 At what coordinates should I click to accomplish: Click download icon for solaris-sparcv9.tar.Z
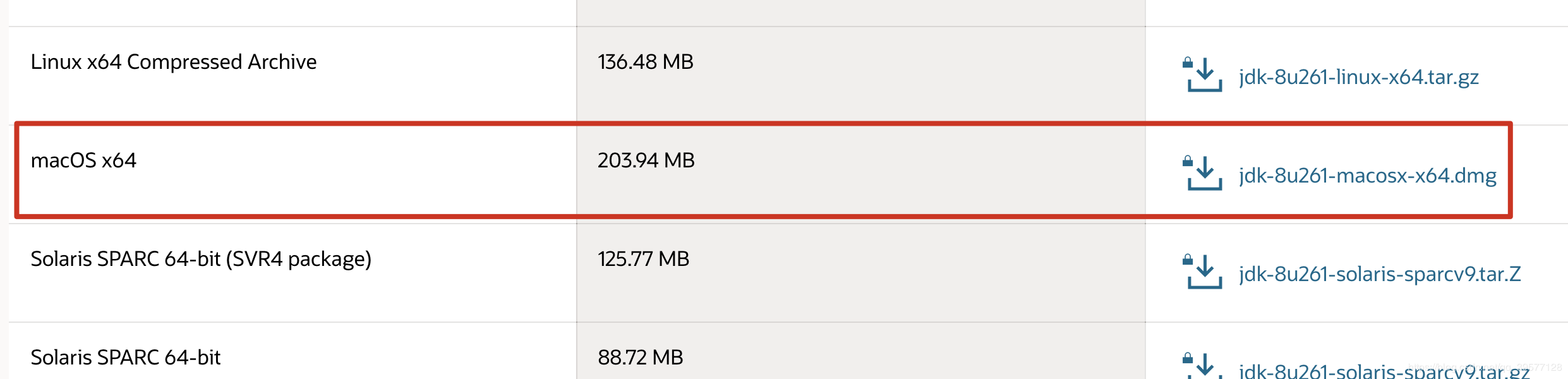coord(1205,272)
